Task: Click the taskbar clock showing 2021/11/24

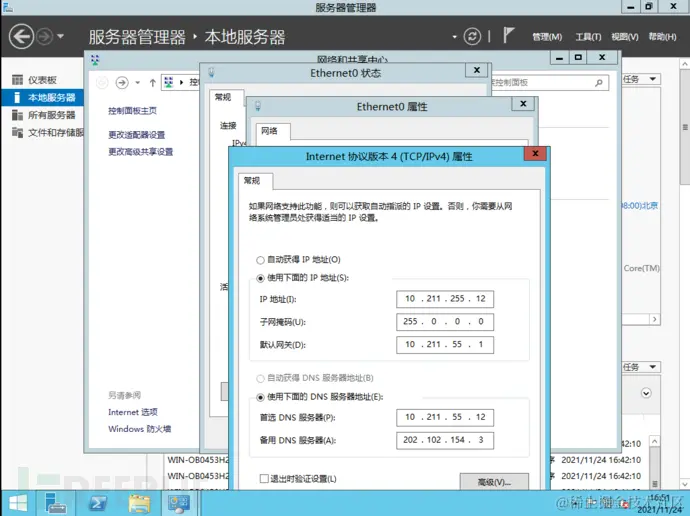Action: coord(659,504)
